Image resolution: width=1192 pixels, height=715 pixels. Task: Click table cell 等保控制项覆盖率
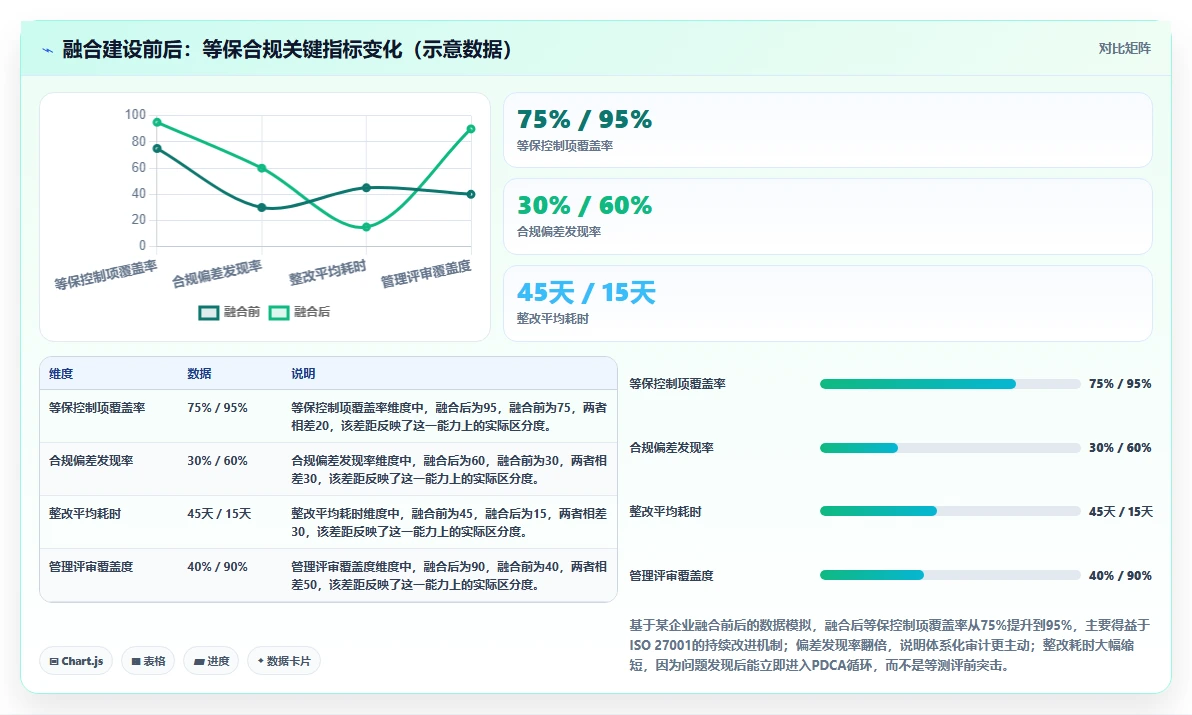point(97,407)
